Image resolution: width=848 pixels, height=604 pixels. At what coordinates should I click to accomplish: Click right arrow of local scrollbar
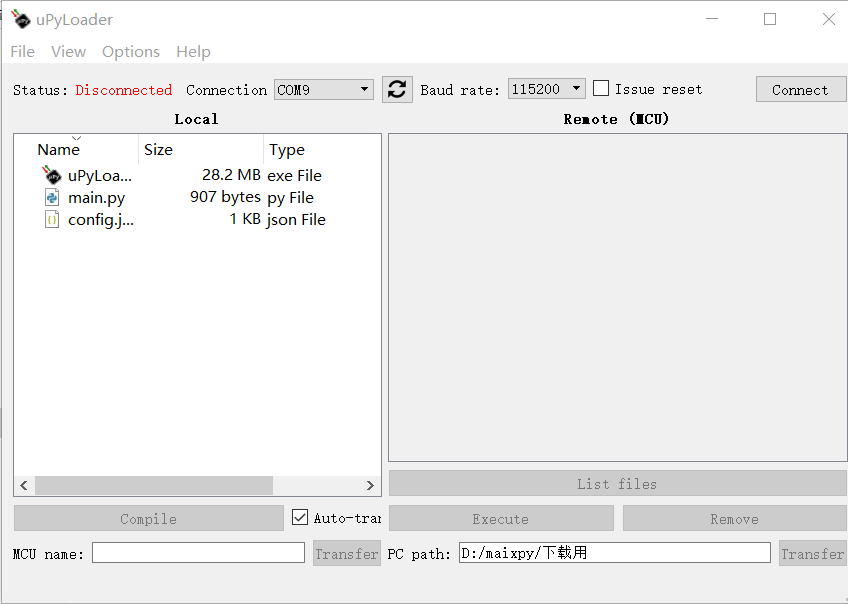370,485
